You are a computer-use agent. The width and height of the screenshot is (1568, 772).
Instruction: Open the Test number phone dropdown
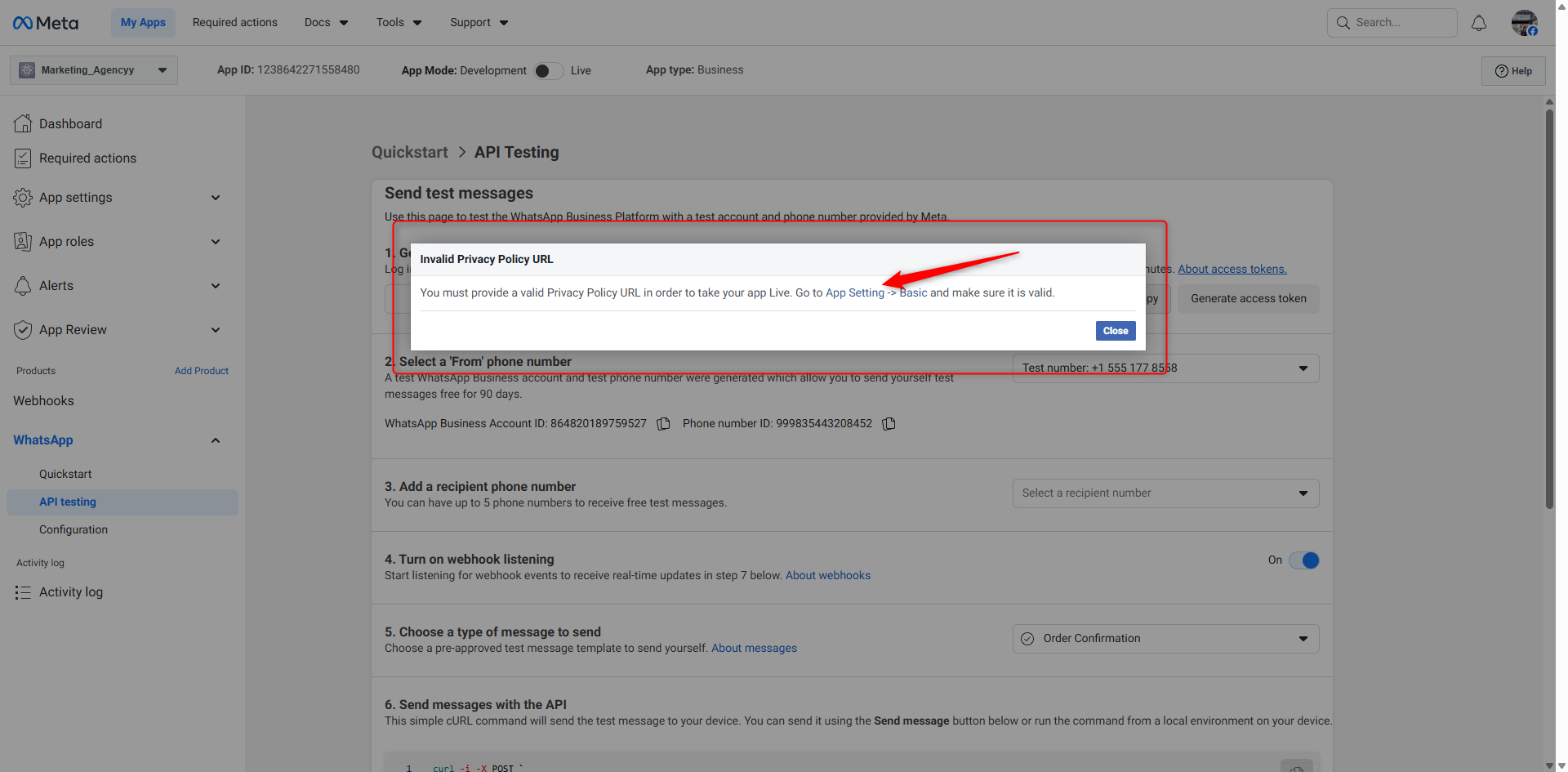1166,368
